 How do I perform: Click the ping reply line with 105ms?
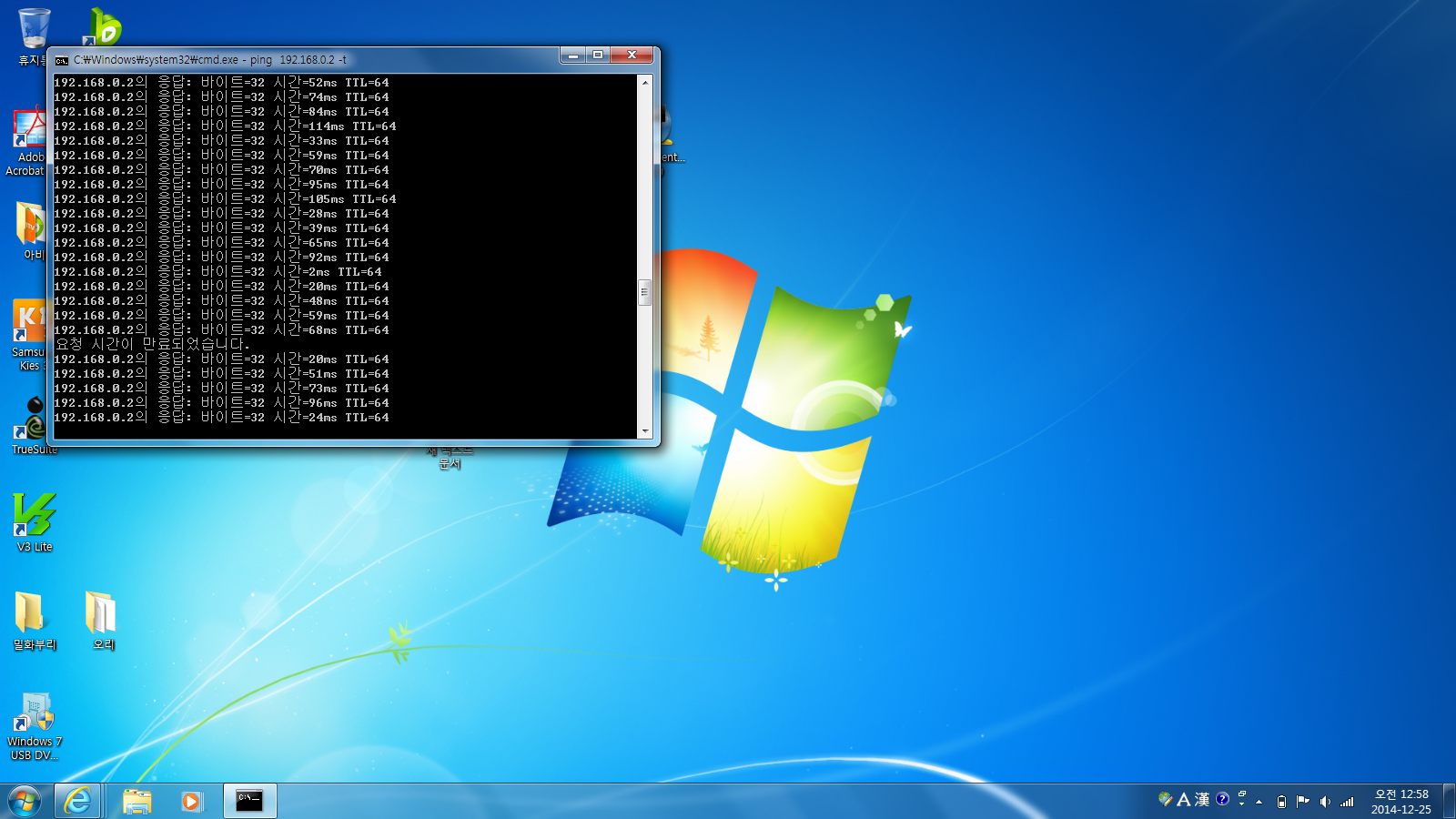pos(225,198)
